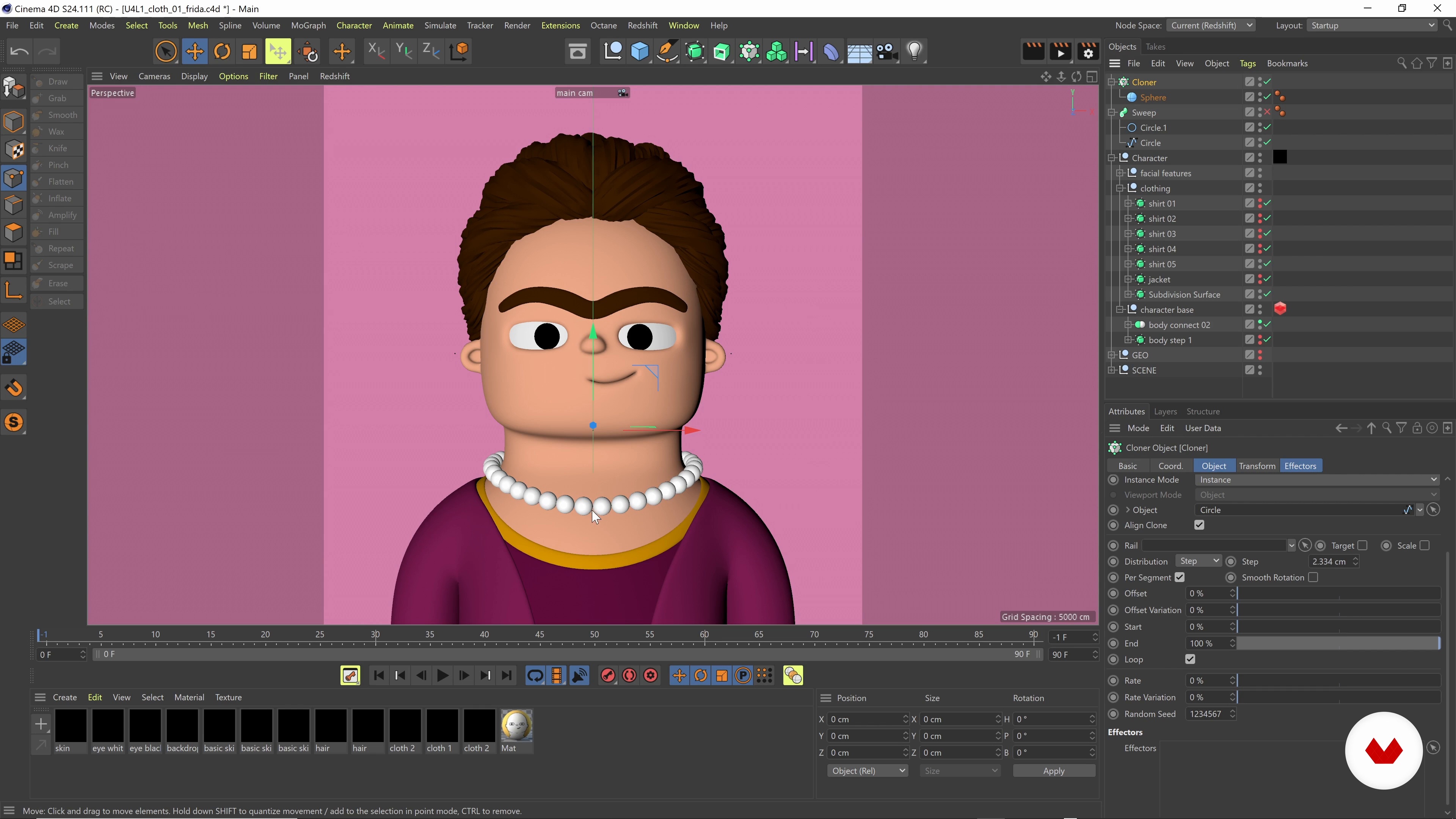Image resolution: width=1456 pixels, height=819 pixels.
Task: Toggle Z axis lock
Action: [431, 52]
